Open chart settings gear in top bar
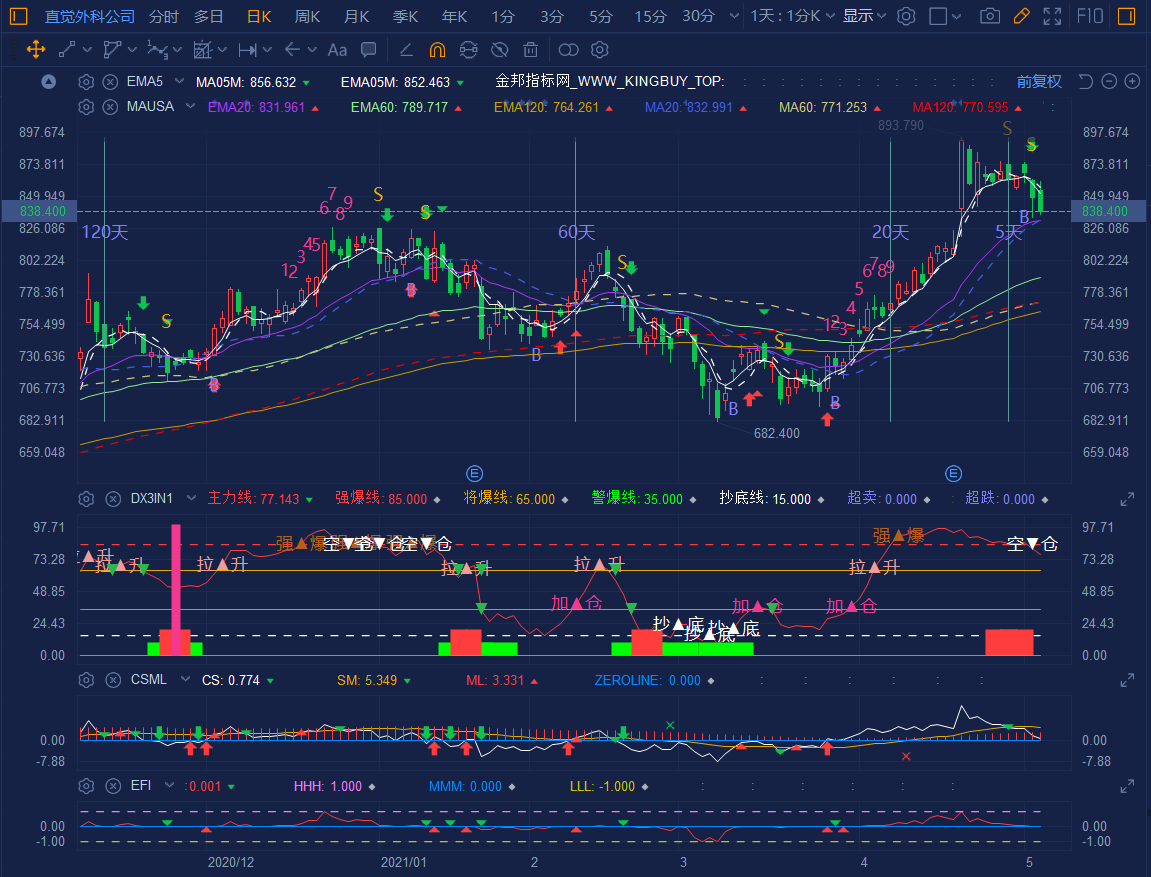 tap(907, 16)
